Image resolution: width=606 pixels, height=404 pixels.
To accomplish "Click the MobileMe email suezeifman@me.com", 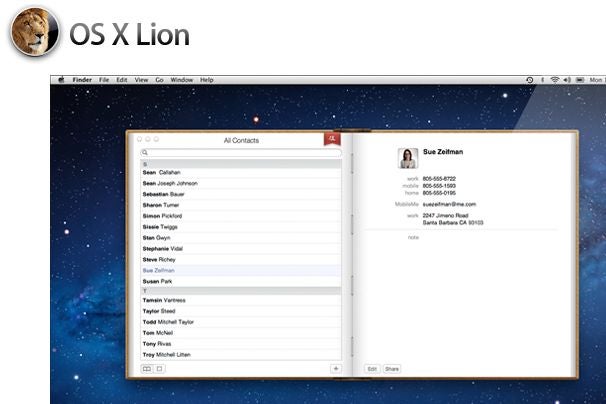I will [449, 204].
